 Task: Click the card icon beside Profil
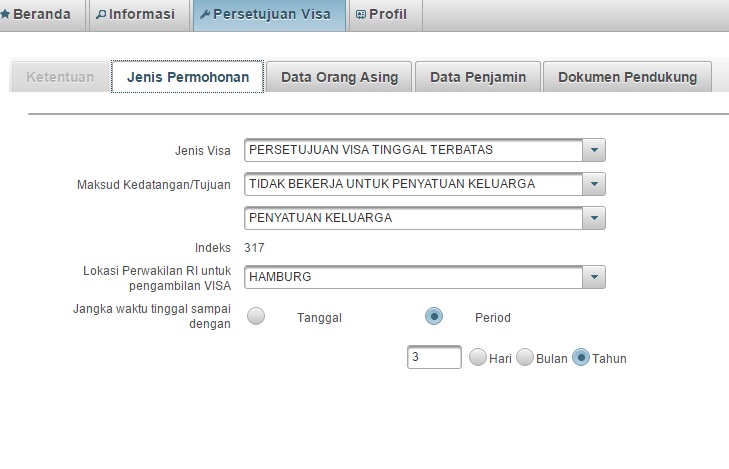click(x=361, y=15)
